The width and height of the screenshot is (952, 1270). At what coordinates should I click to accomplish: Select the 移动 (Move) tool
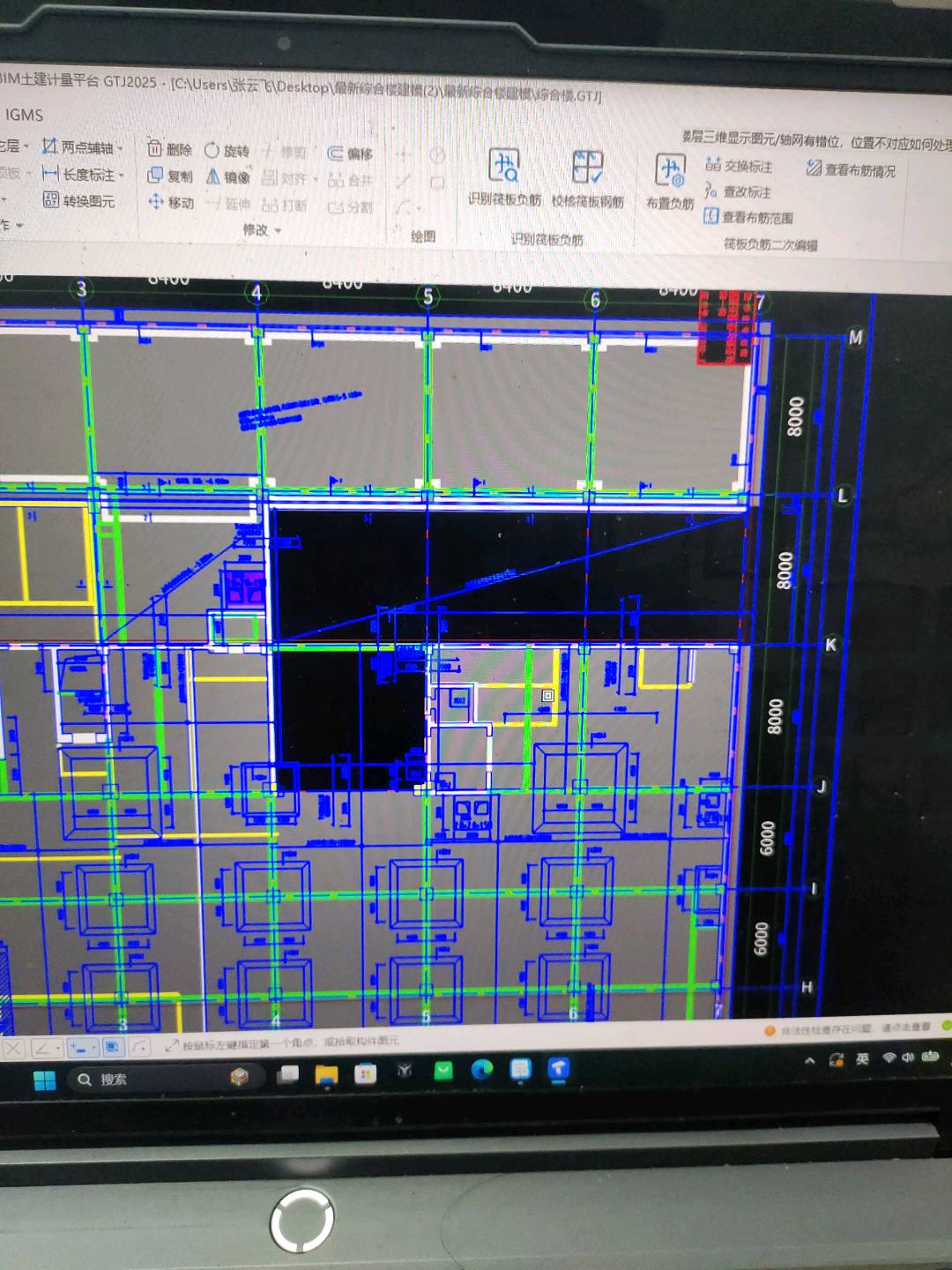pos(170,202)
